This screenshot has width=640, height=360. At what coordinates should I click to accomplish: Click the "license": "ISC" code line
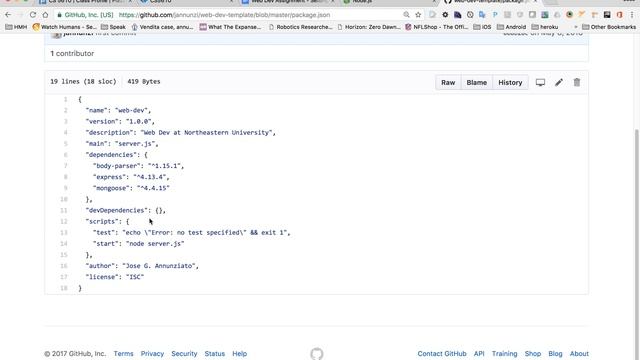pyautogui.click(x=115, y=277)
